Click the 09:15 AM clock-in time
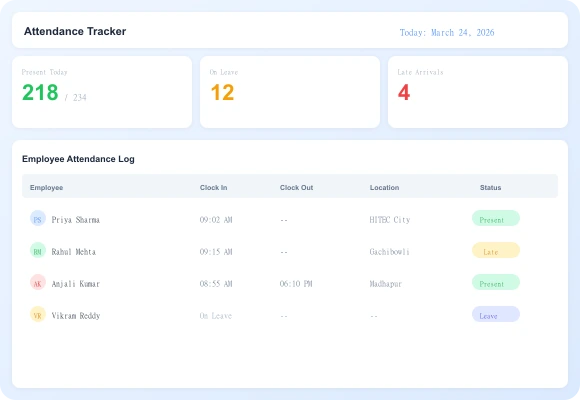Image resolution: width=580 pixels, height=400 pixels. tap(216, 252)
